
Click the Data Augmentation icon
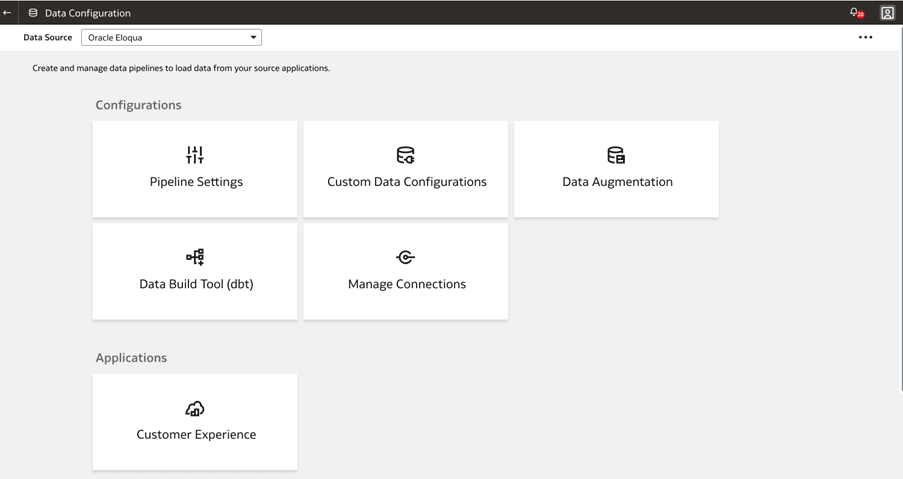(616, 155)
